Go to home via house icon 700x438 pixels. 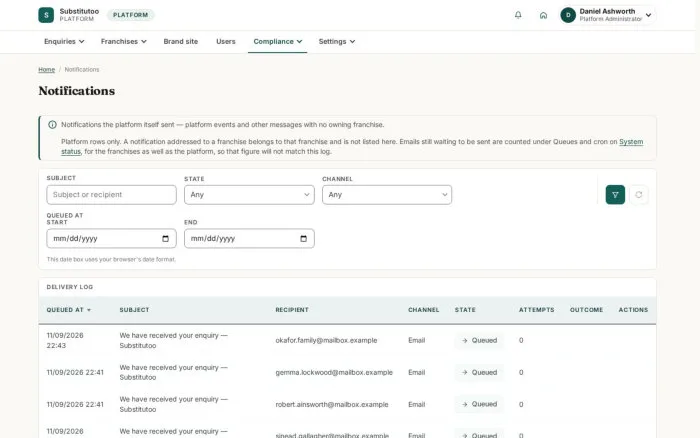click(x=543, y=15)
